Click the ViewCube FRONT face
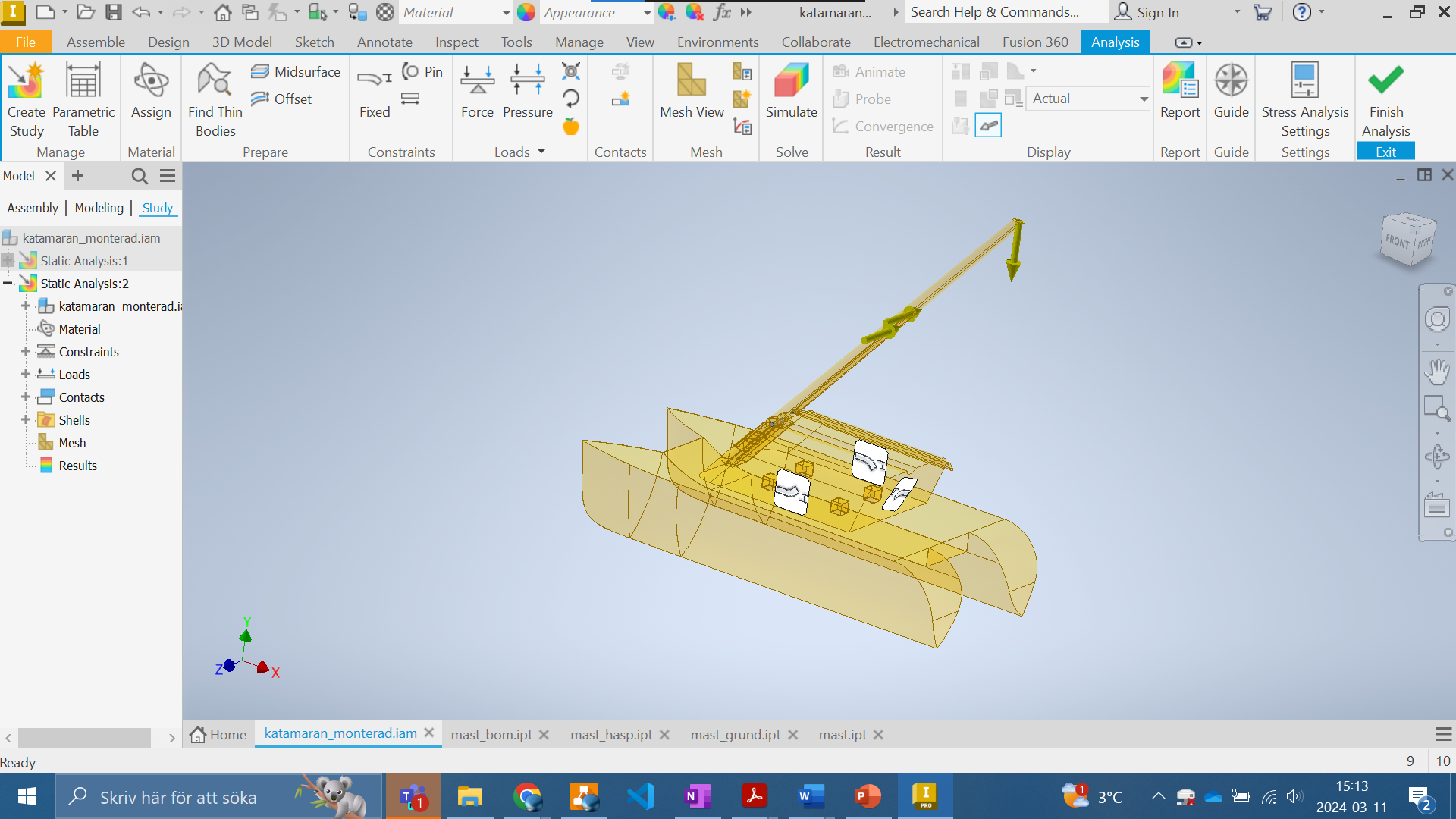 pyautogui.click(x=1397, y=242)
